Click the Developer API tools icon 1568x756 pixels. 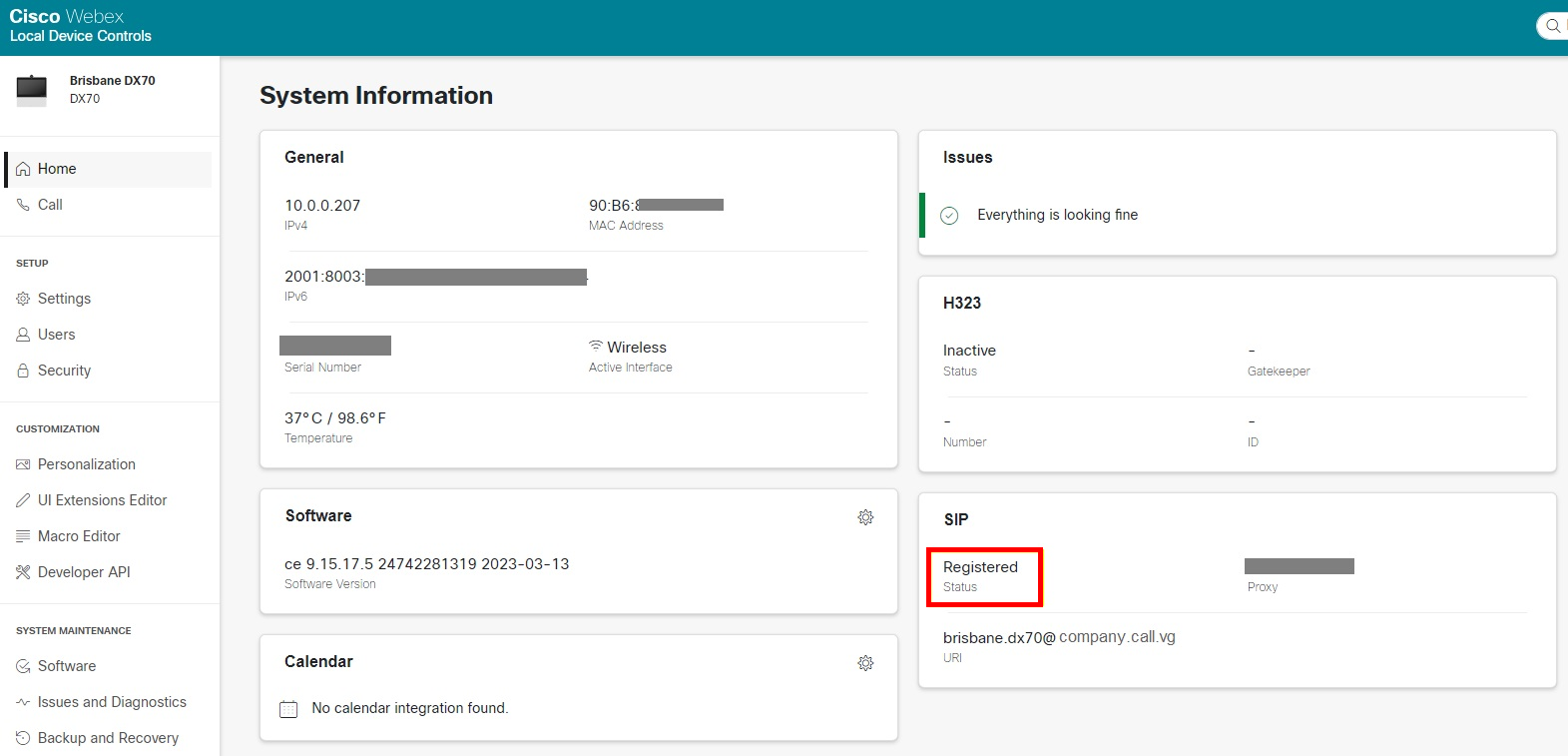pos(23,572)
